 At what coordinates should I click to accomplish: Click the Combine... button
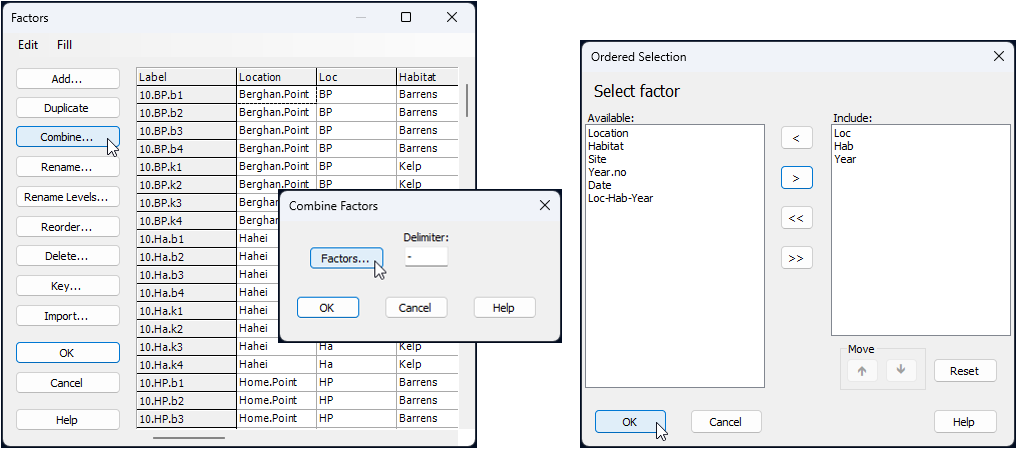coord(67,137)
